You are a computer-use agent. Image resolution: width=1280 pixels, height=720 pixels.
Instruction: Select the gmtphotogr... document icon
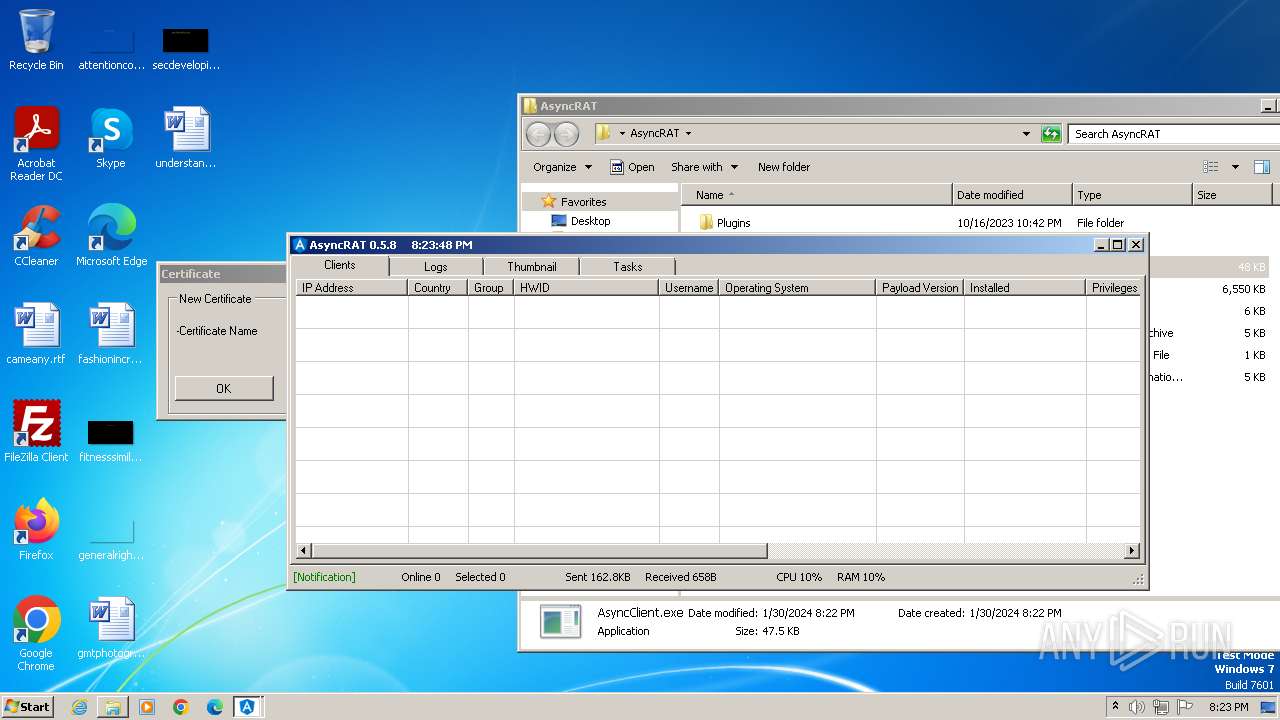(111, 628)
